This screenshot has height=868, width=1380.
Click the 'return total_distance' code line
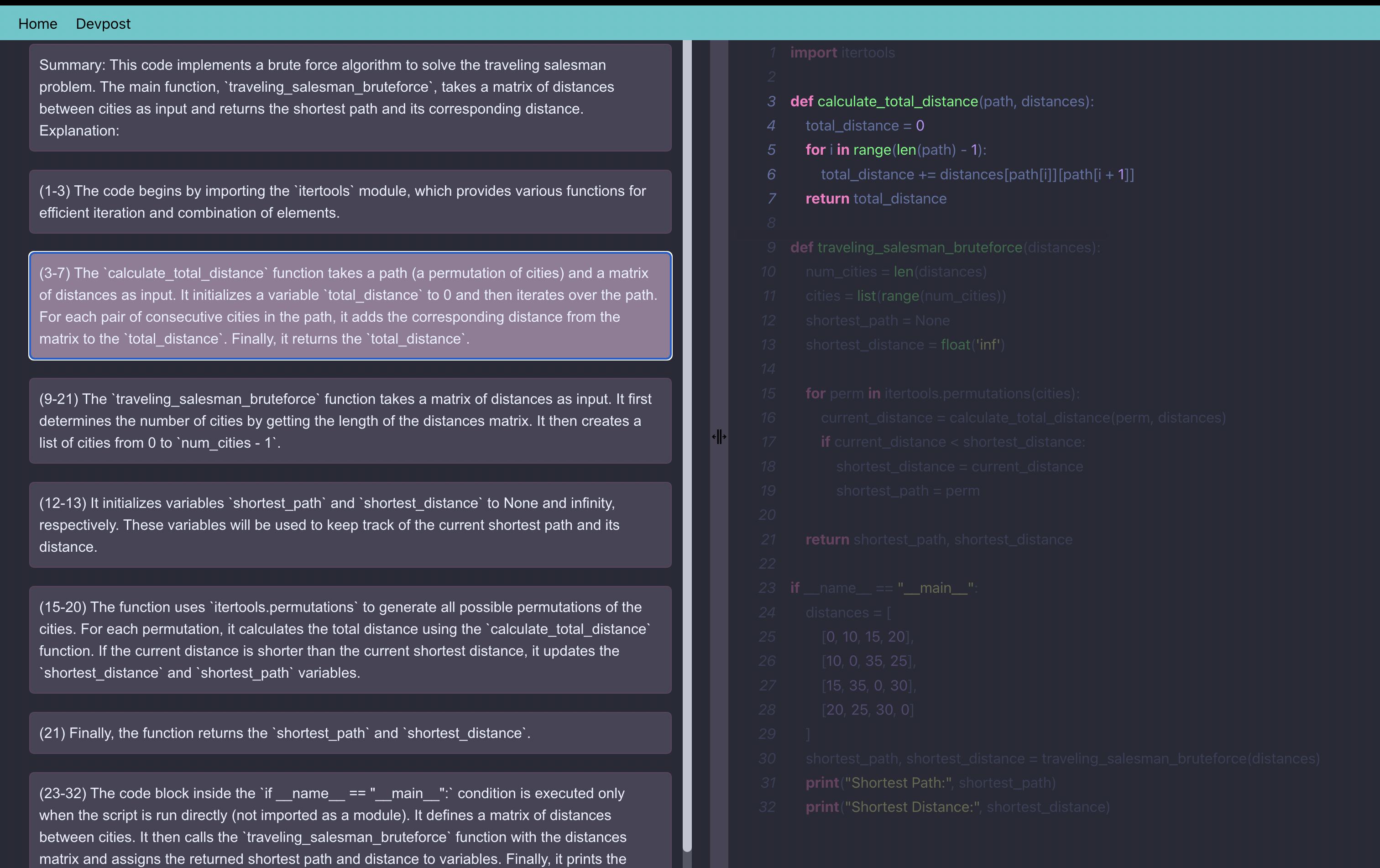(876, 199)
